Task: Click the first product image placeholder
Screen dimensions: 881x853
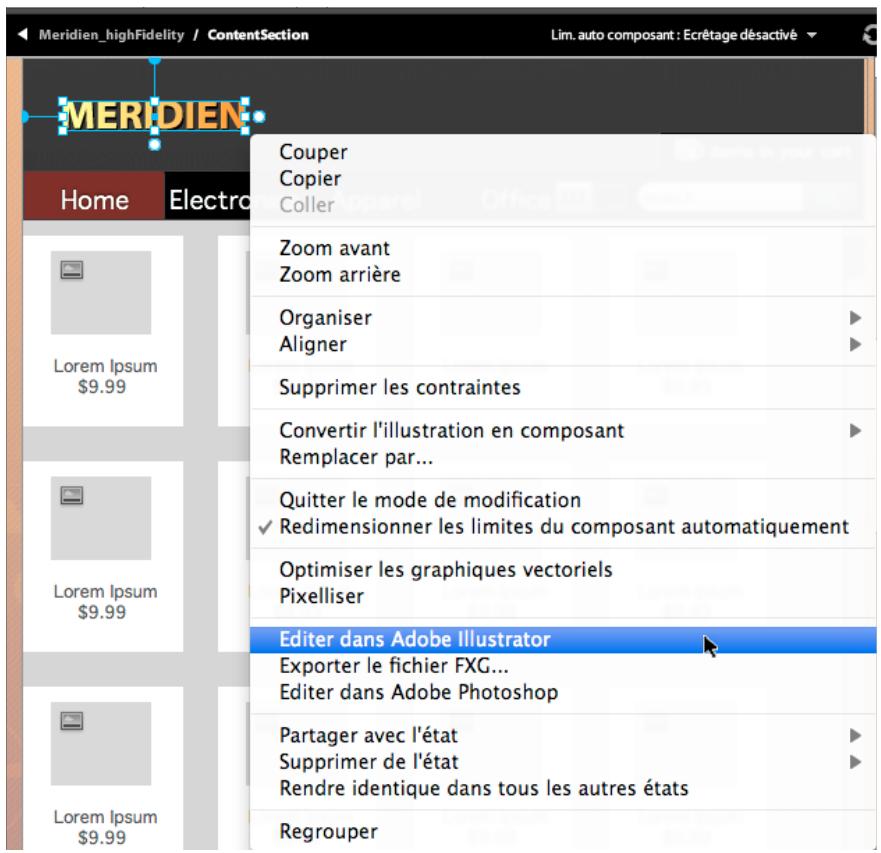Action: pyautogui.click(x=101, y=292)
